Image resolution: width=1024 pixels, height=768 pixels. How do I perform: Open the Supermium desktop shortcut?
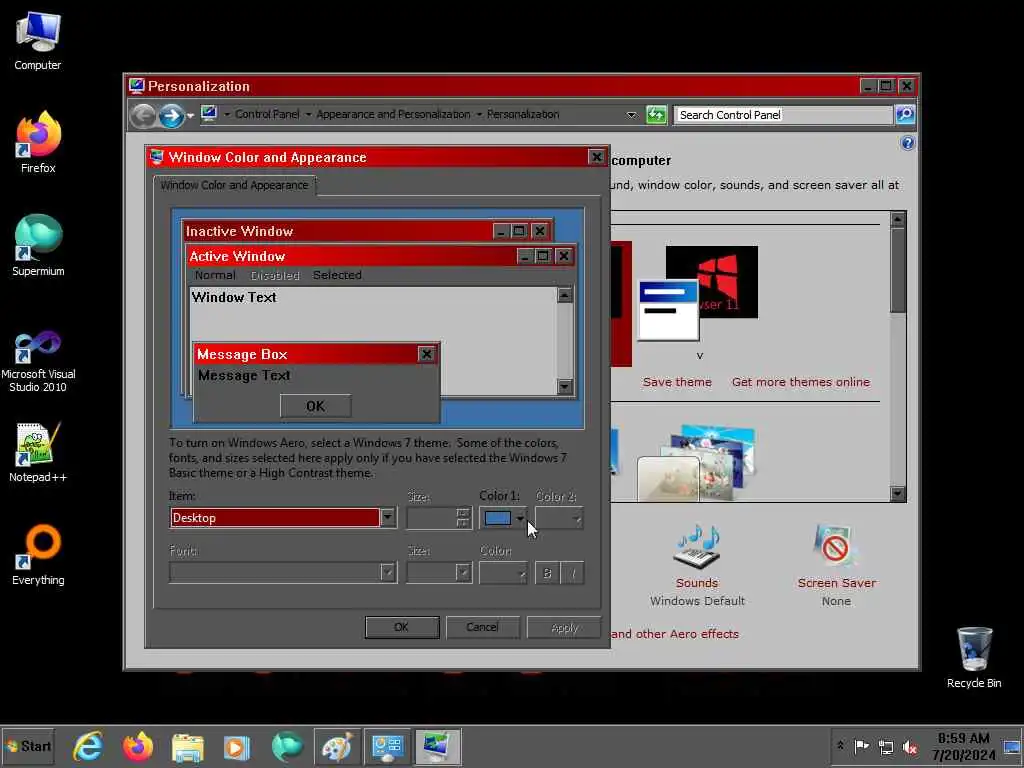coord(38,246)
